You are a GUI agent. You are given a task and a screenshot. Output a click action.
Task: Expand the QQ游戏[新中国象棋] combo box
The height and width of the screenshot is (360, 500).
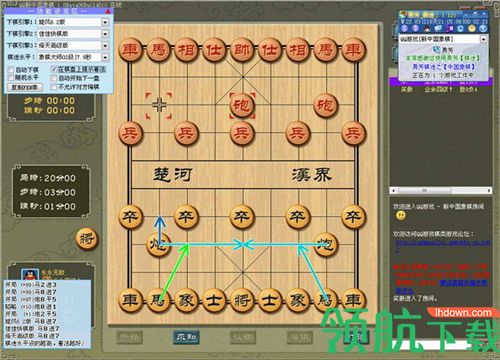tap(484, 39)
